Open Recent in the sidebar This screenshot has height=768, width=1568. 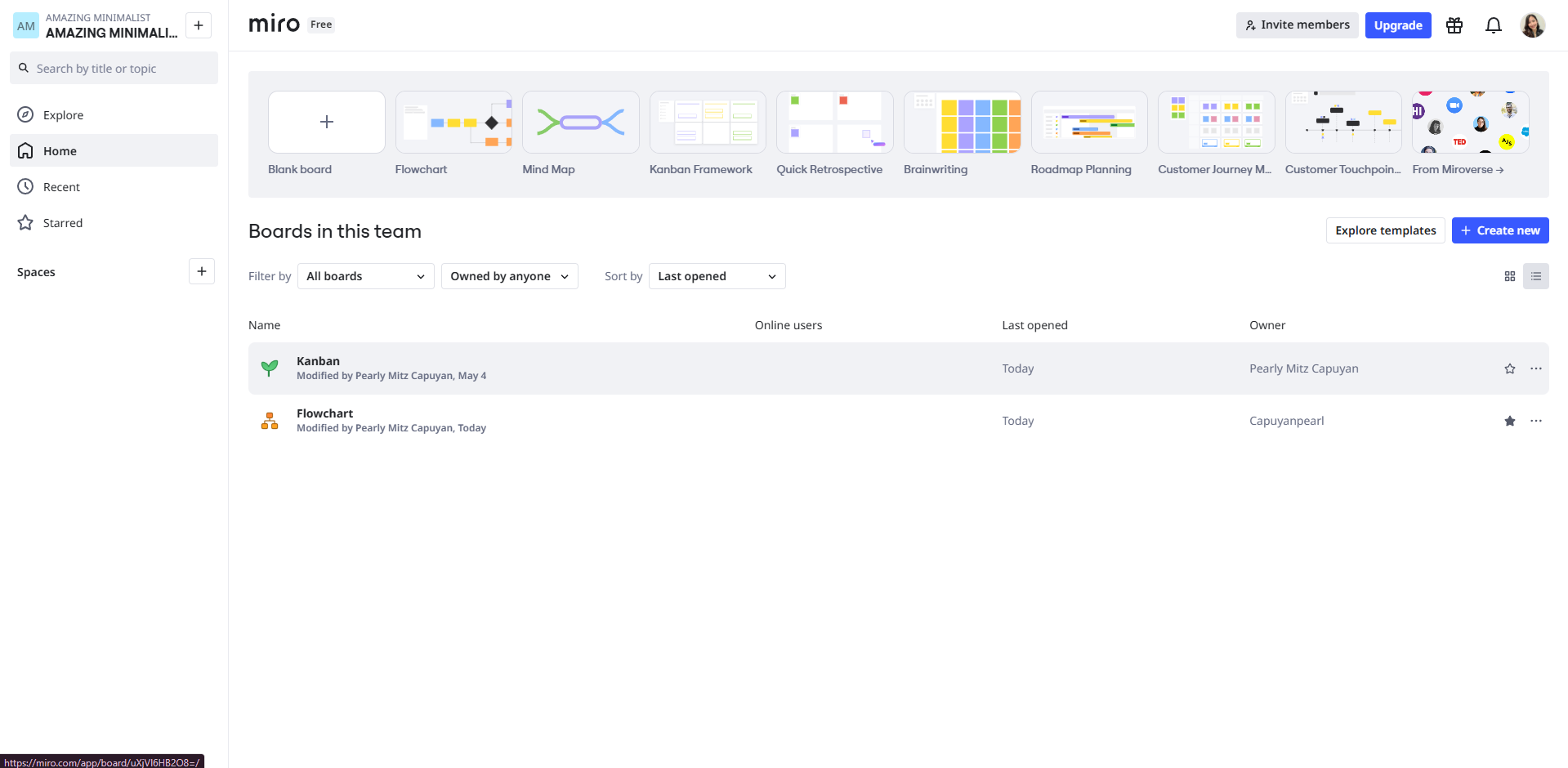61,187
